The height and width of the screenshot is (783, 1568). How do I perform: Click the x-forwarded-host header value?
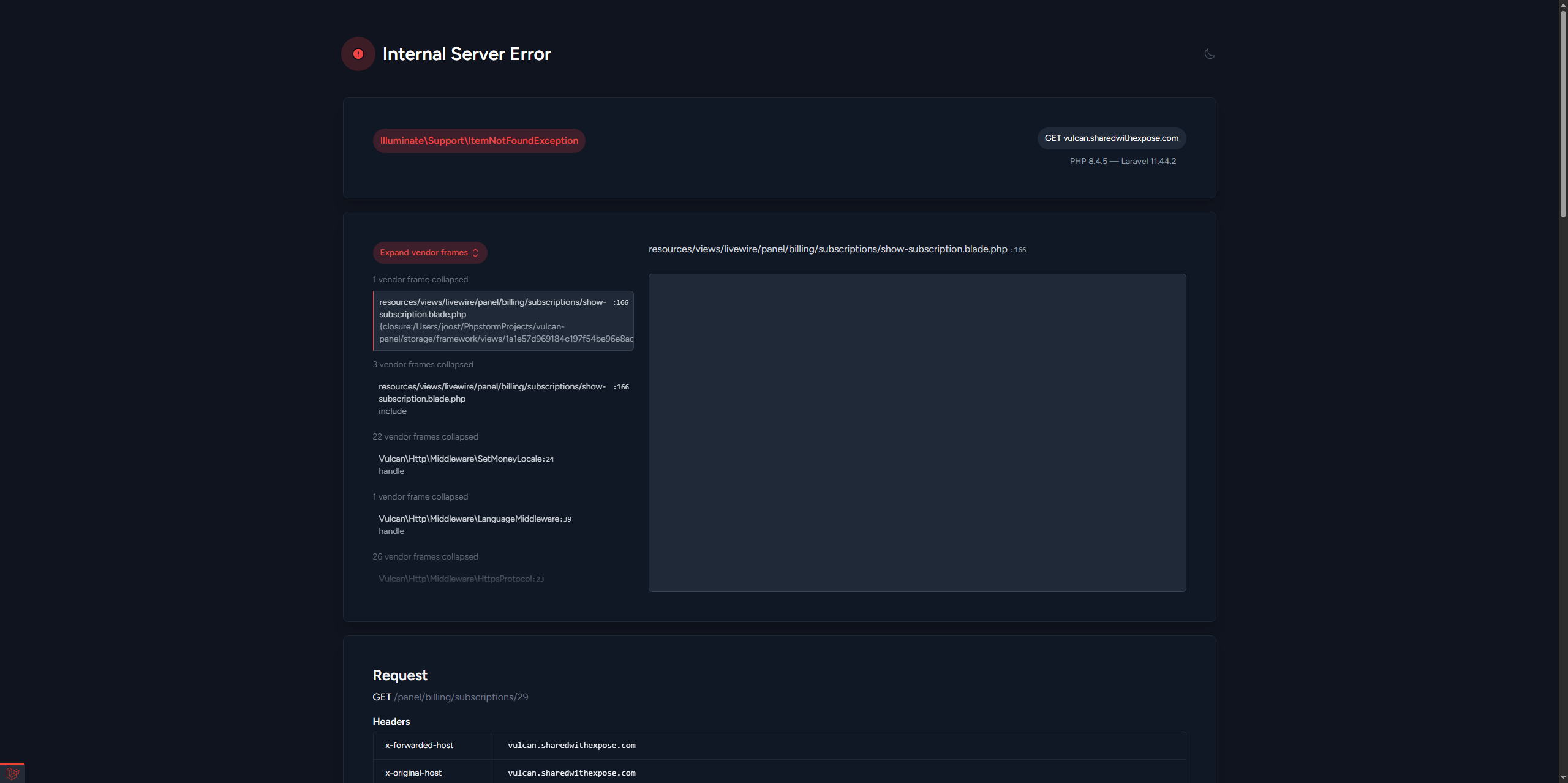(x=571, y=746)
